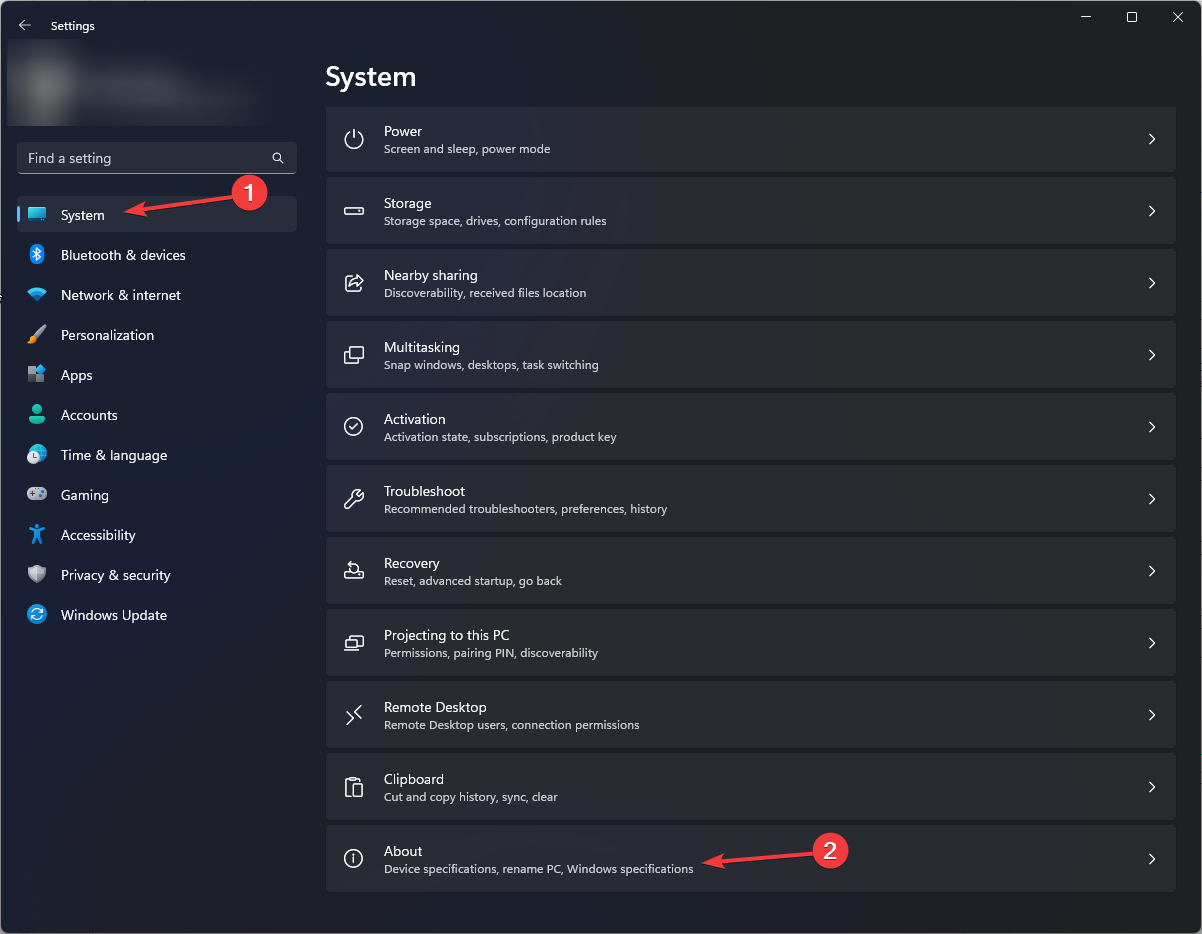Click the Remote Desktop icon

(x=354, y=716)
